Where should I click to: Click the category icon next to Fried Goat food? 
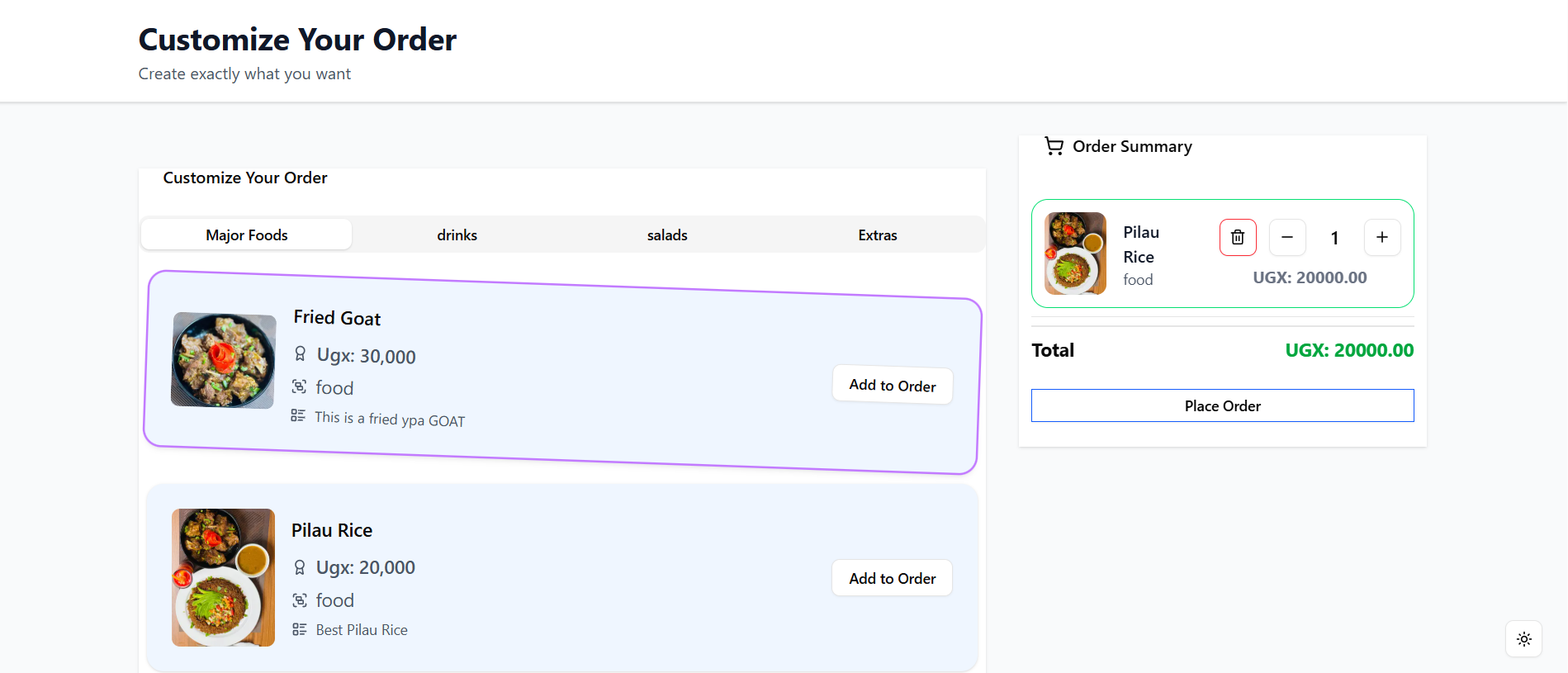pyautogui.click(x=300, y=386)
